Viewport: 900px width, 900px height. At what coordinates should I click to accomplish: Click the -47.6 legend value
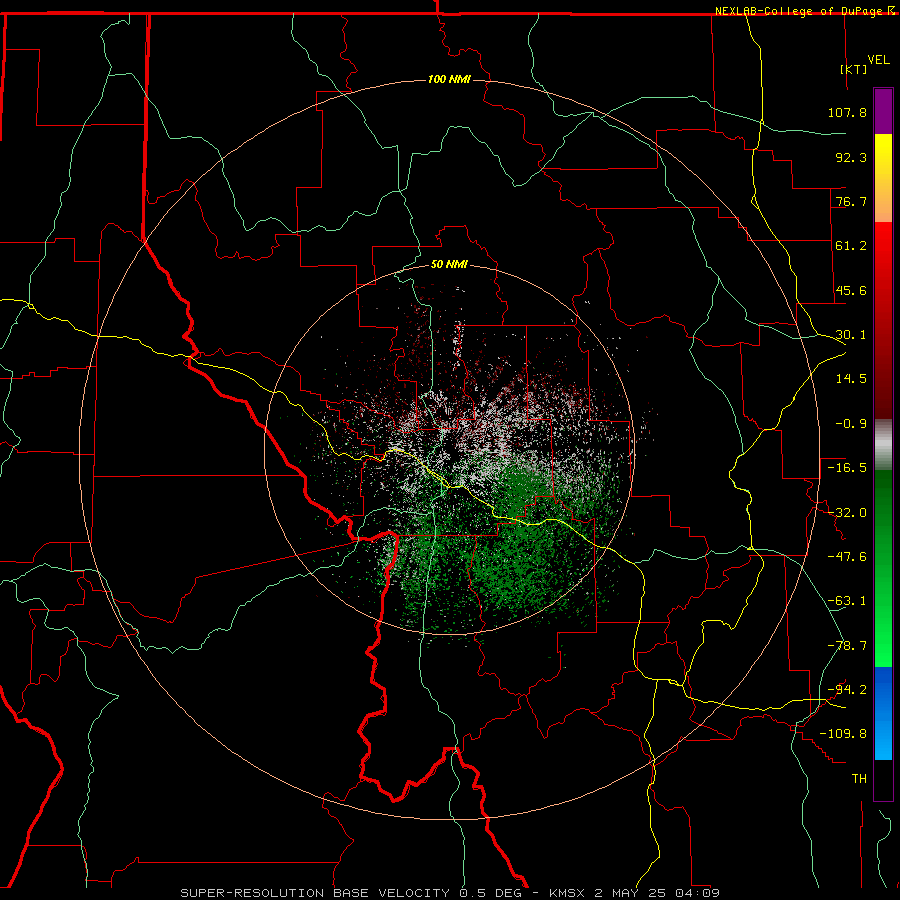click(x=847, y=556)
